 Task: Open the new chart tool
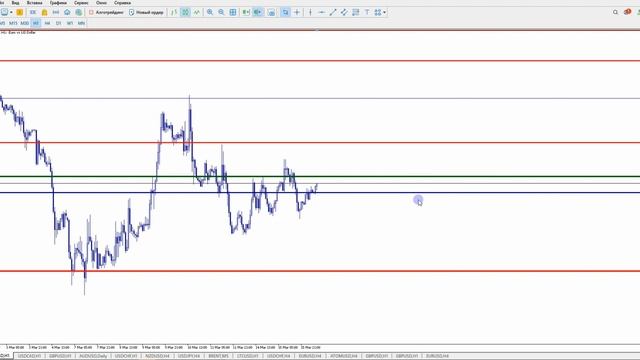(x=4, y=12)
